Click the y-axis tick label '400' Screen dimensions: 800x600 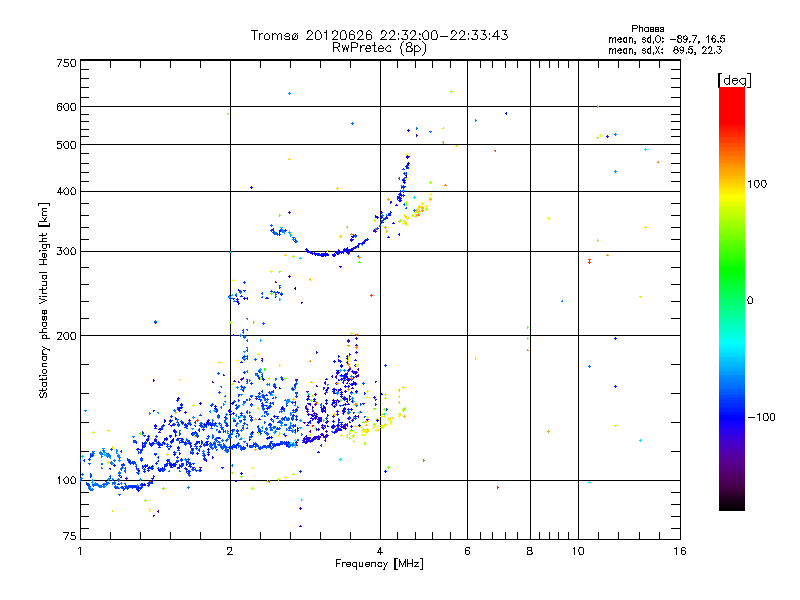[66, 191]
